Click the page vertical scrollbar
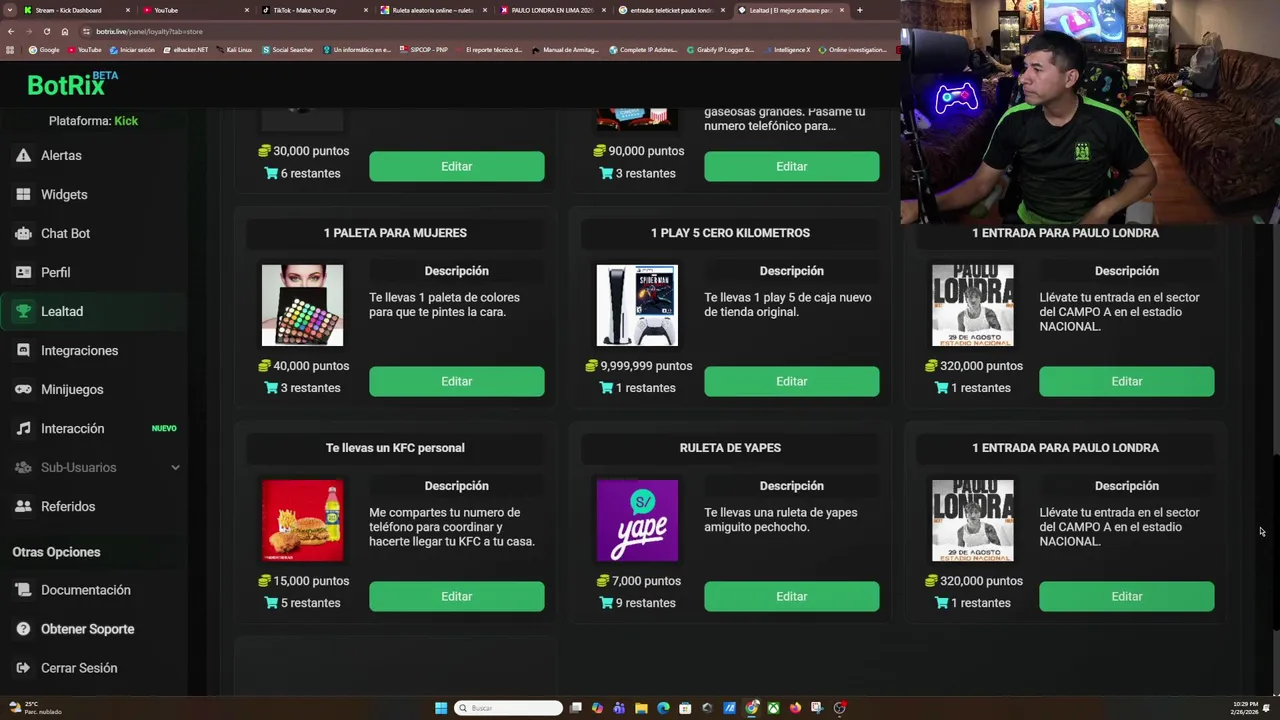This screenshot has width=1280, height=720. [x=1275, y=545]
